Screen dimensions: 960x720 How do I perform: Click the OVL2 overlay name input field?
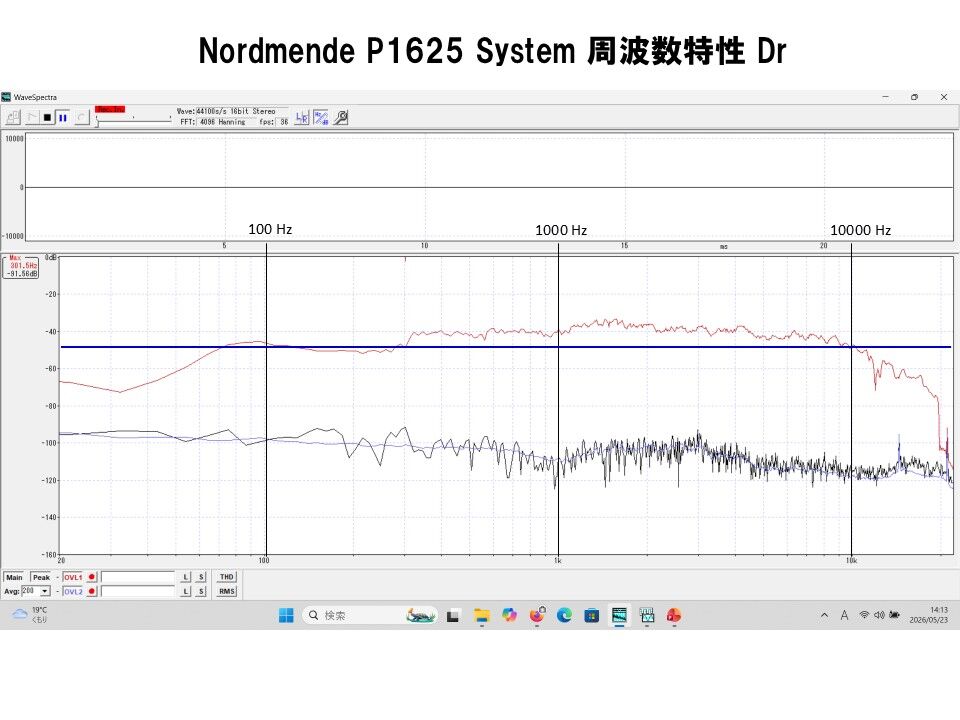138,591
